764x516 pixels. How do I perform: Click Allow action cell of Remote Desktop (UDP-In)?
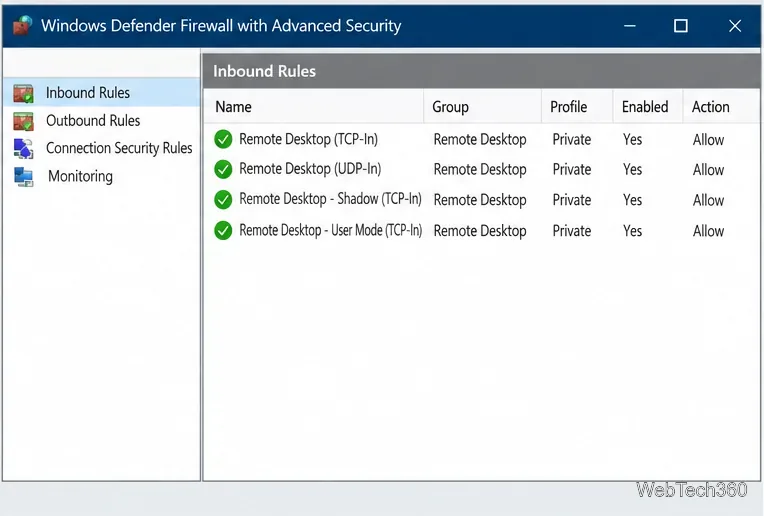708,170
